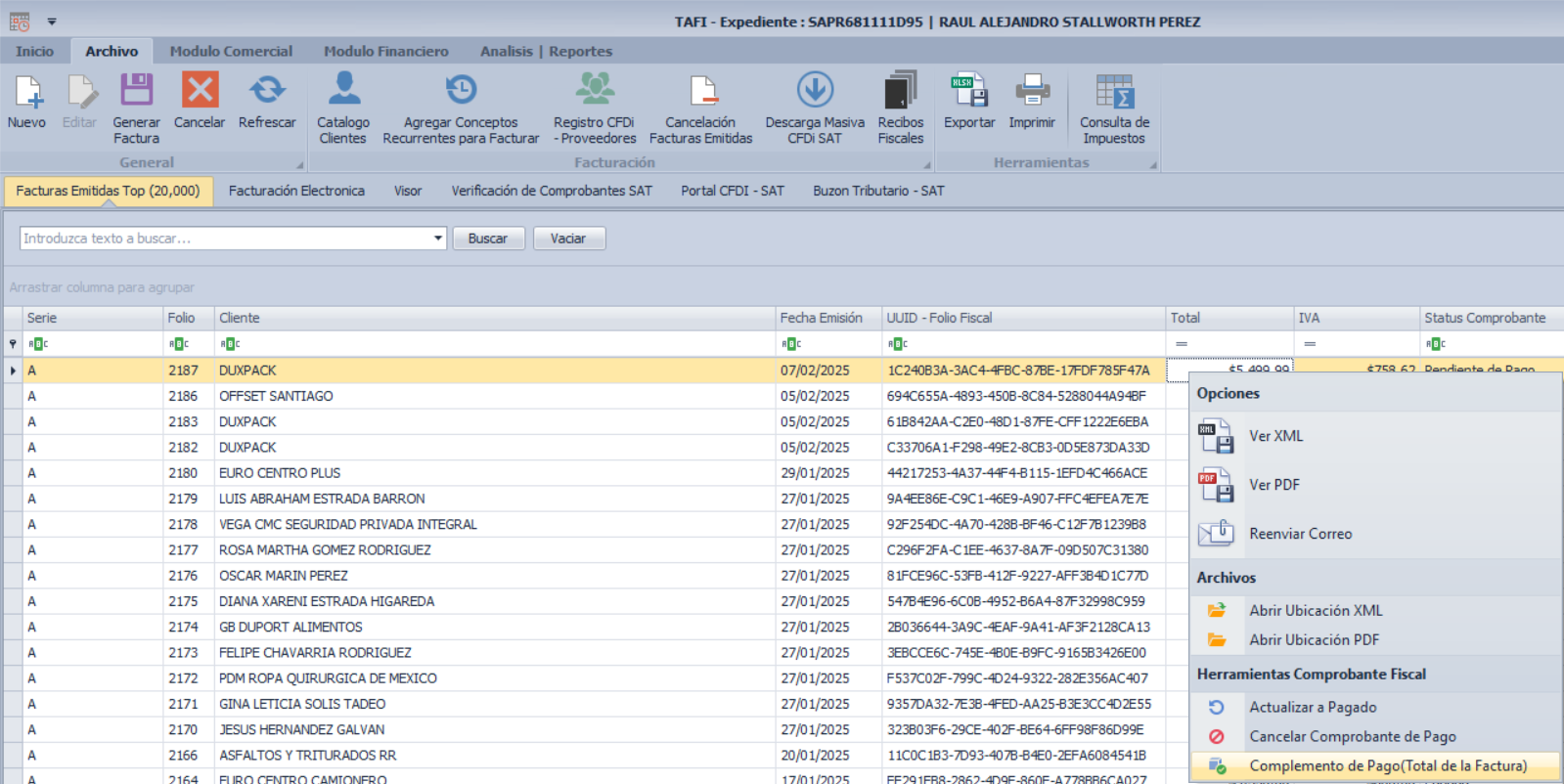Switch to the Modulo Financiero ribbon tab

pos(385,51)
